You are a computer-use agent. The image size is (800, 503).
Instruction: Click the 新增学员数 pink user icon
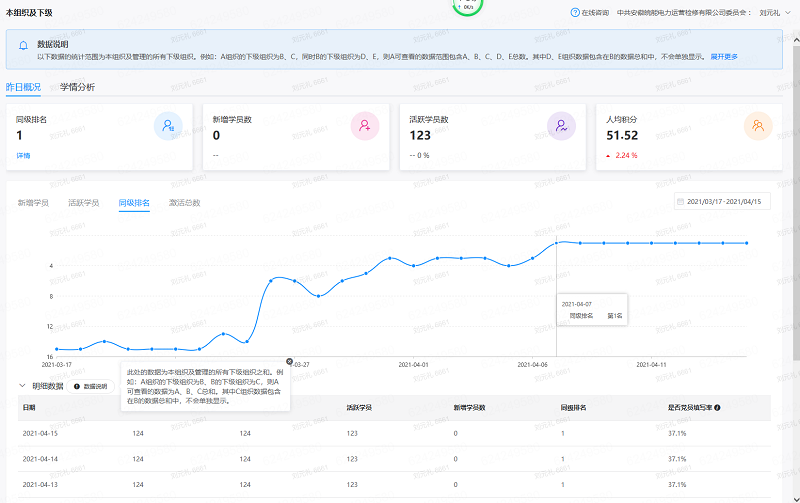click(x=365, y=126)
